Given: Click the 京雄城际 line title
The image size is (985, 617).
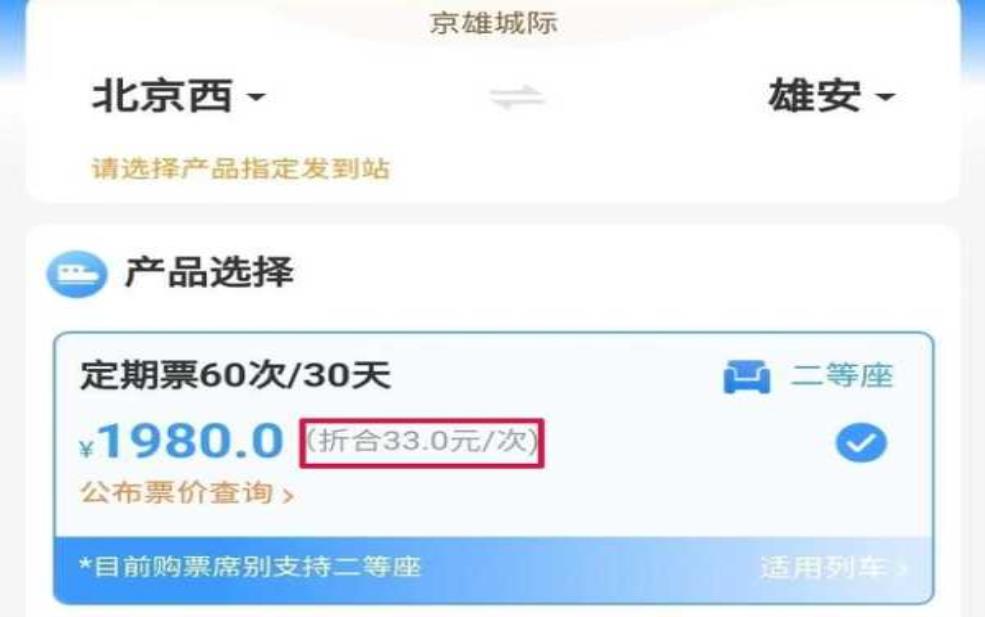Looking at the screenshot, I should tap(494, 24).
